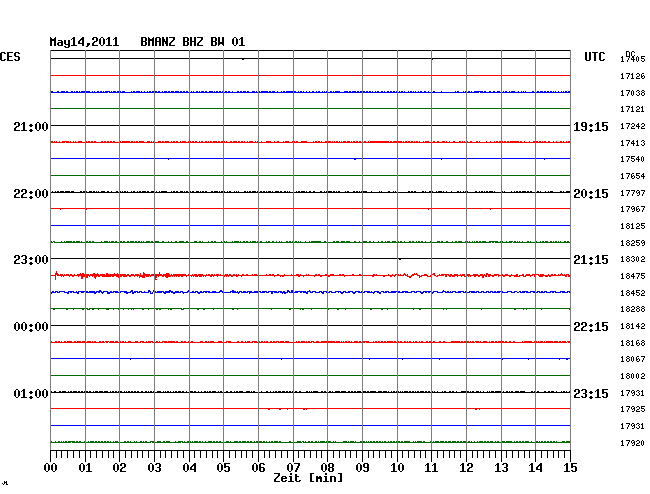Click the 01 minute tick label
This screenshot has height=494, width=650.
pos(85,468)
